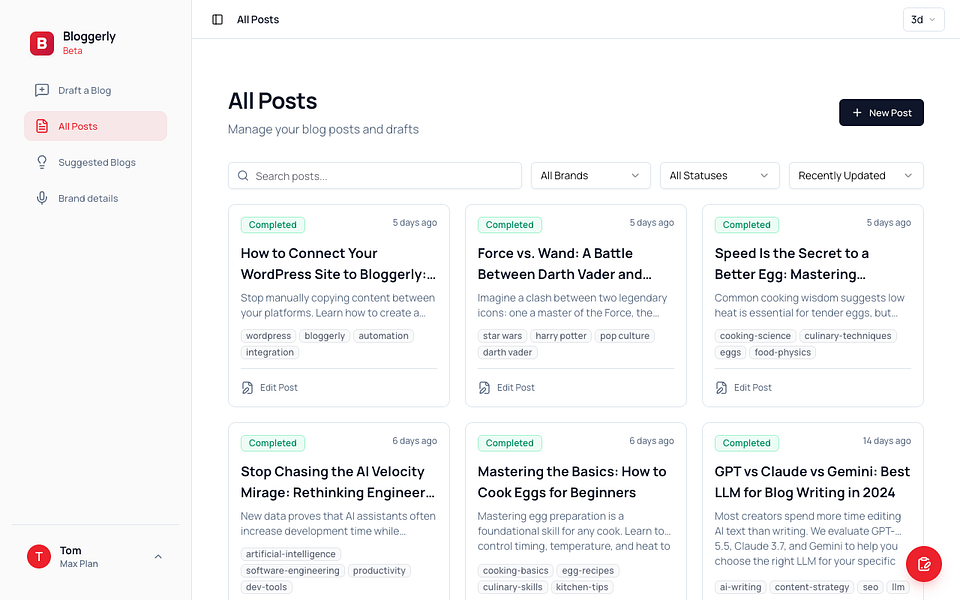Click the culinary-techniques tag
The image size is (960, 600).
coord(847,336)
